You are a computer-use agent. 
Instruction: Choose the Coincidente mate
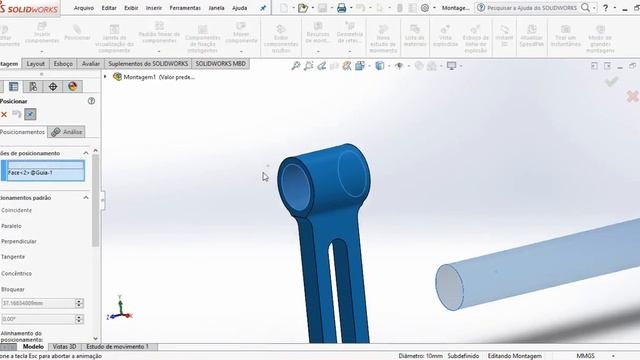(x=16, y=210)
